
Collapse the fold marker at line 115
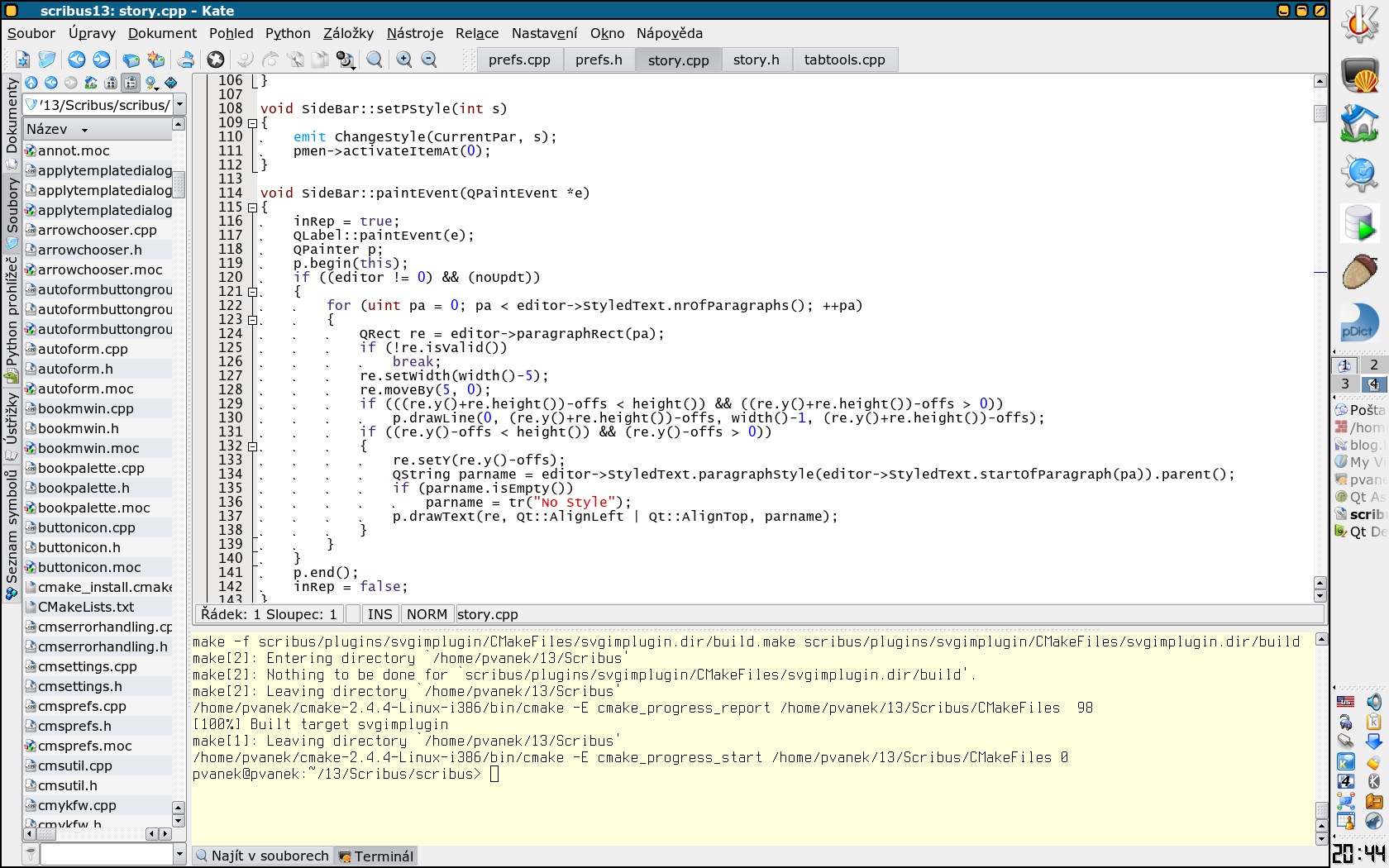click(253, 207)
